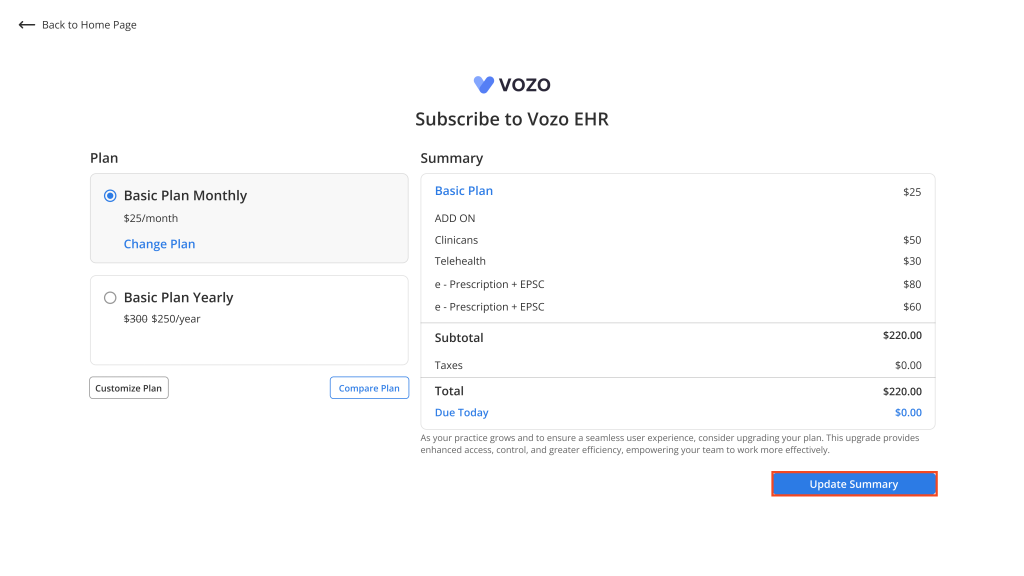The image size is (1024, 576).
Task: Open the Change Plan link
Action: coord(159,244)
